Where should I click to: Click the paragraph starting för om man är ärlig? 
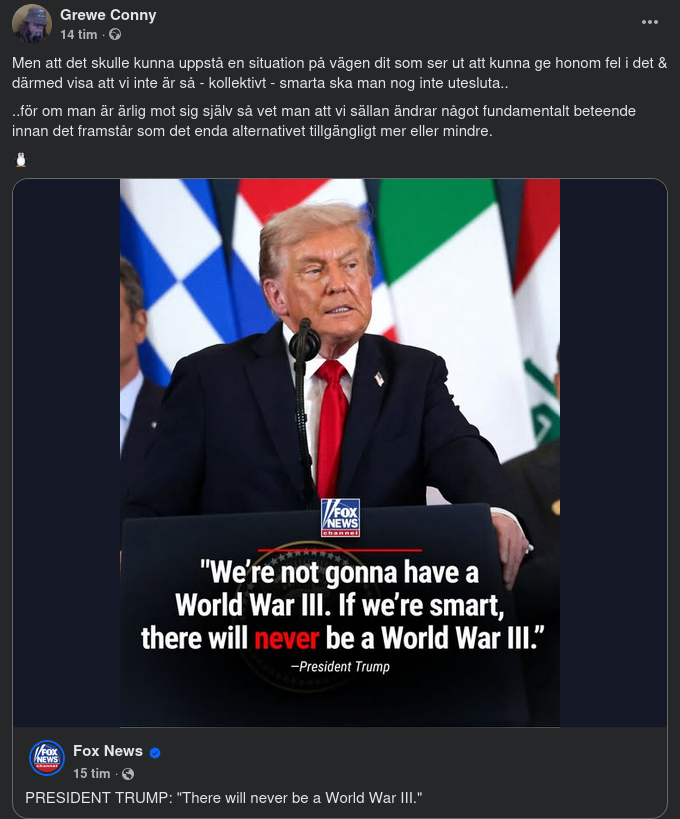click(x=324, y=121)
